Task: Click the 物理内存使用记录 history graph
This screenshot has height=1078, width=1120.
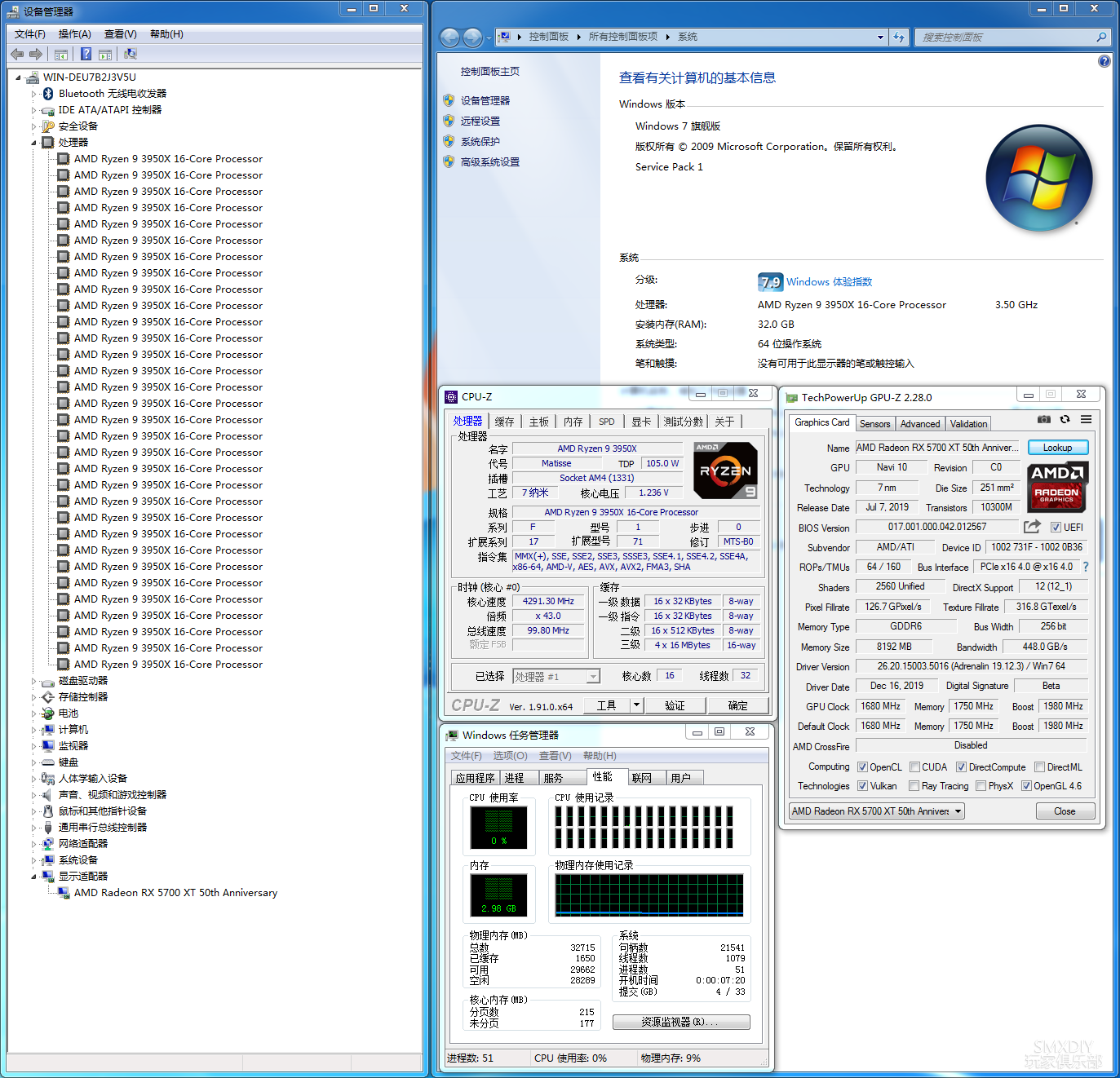Action: click(x=649, y=895)
